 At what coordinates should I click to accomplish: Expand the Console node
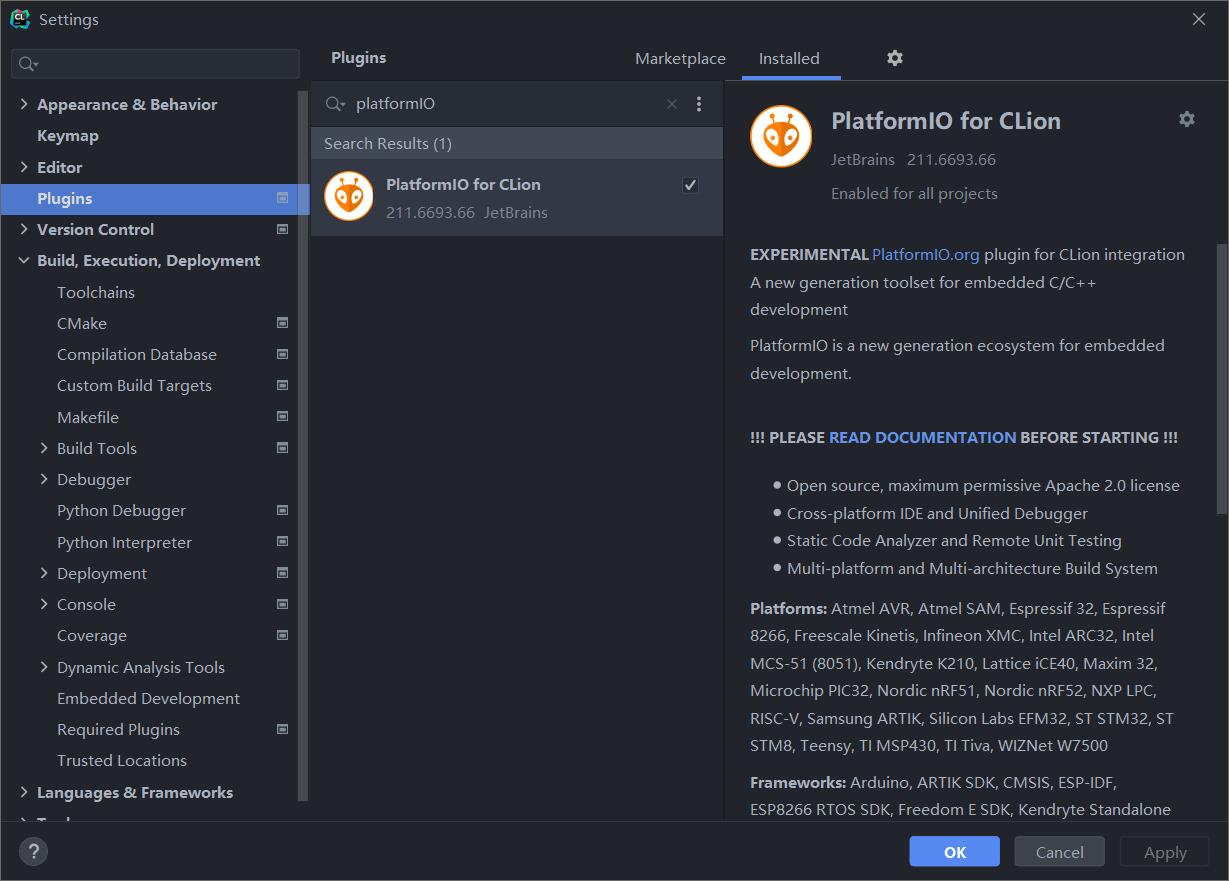44,604
